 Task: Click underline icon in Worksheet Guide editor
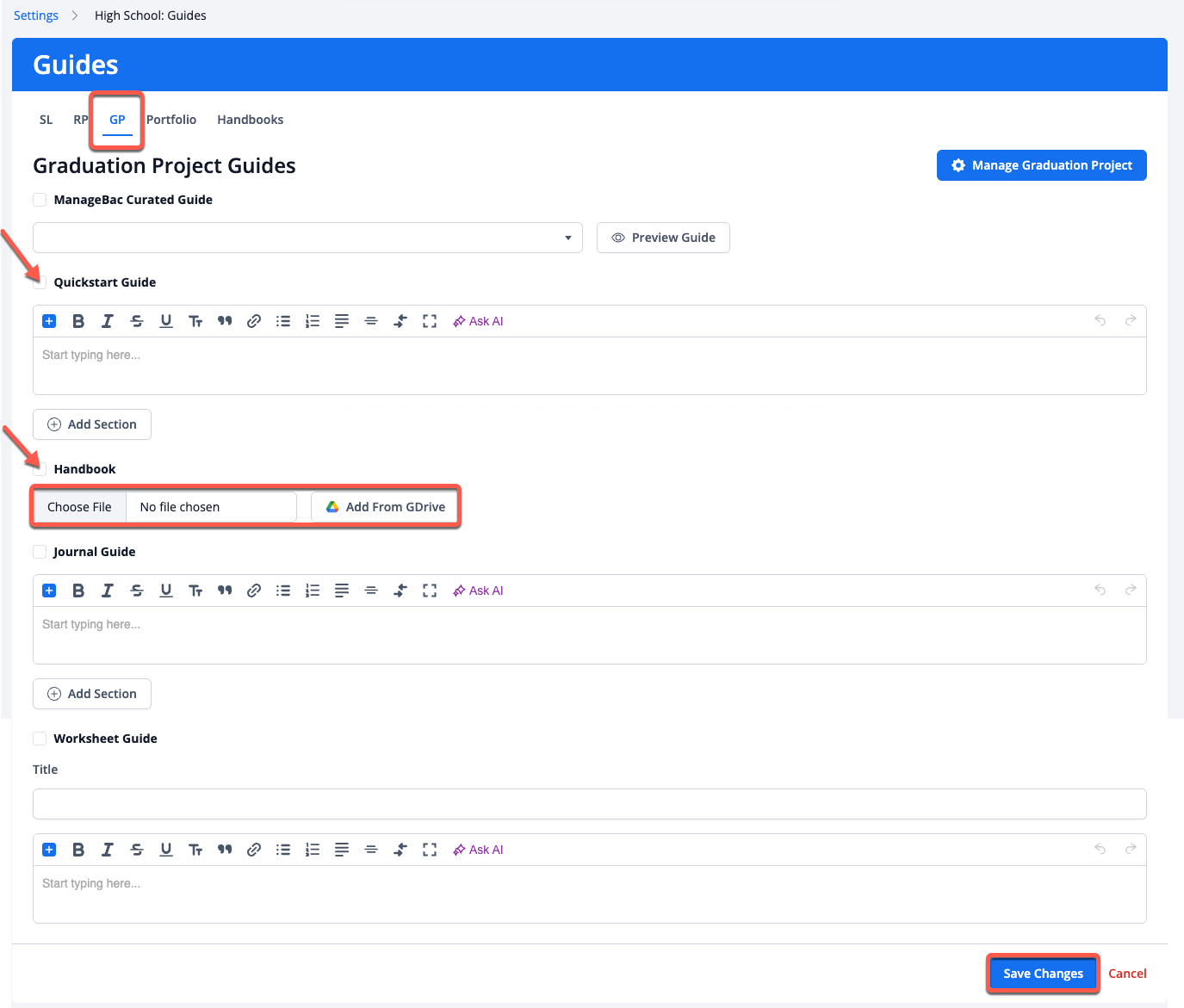coord(166,850)
